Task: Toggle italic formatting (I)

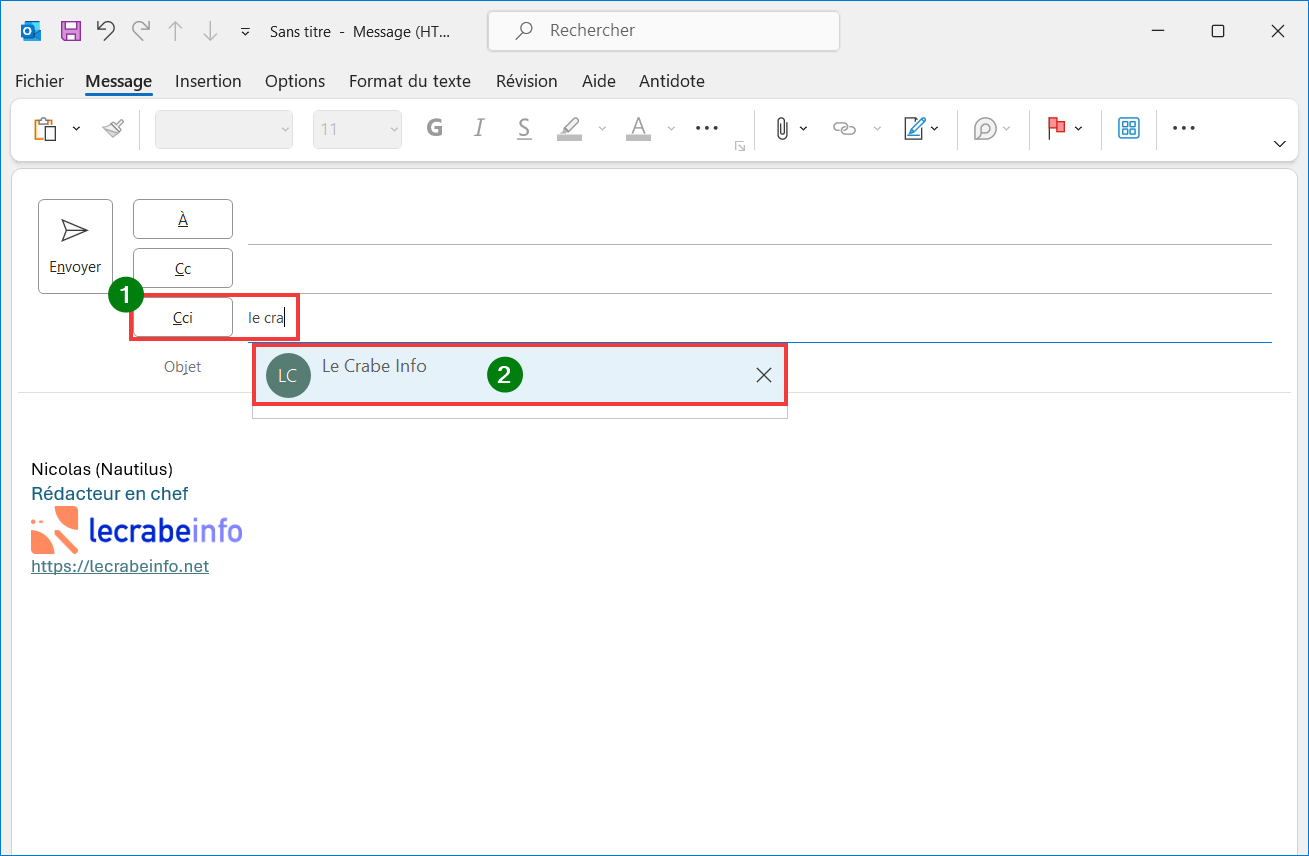Action: pyautogui.click(x=479, y=128)
